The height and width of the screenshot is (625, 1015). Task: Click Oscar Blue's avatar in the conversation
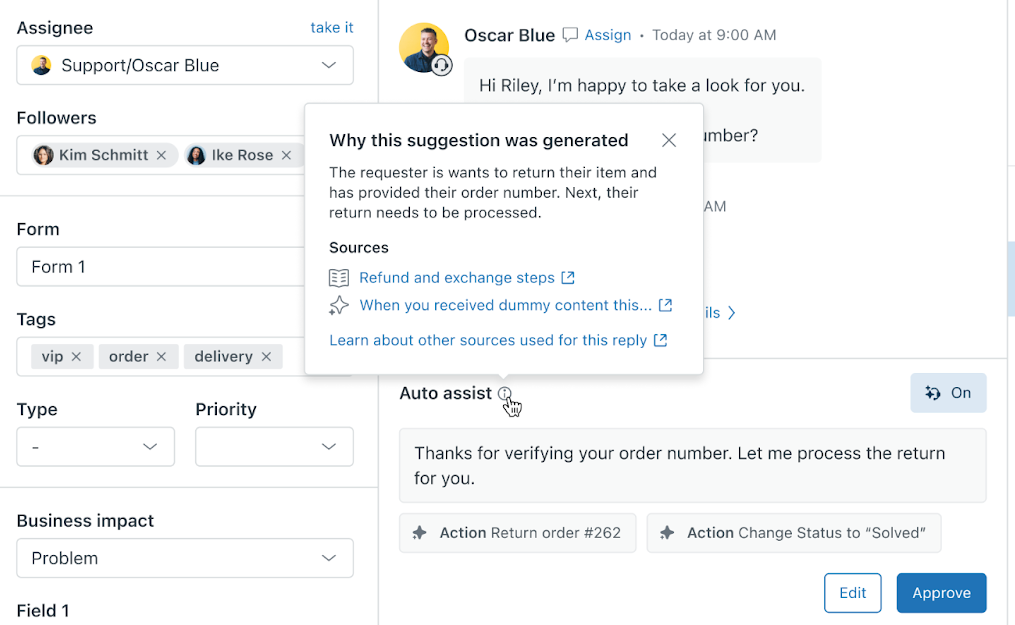[x=423, y=47]
